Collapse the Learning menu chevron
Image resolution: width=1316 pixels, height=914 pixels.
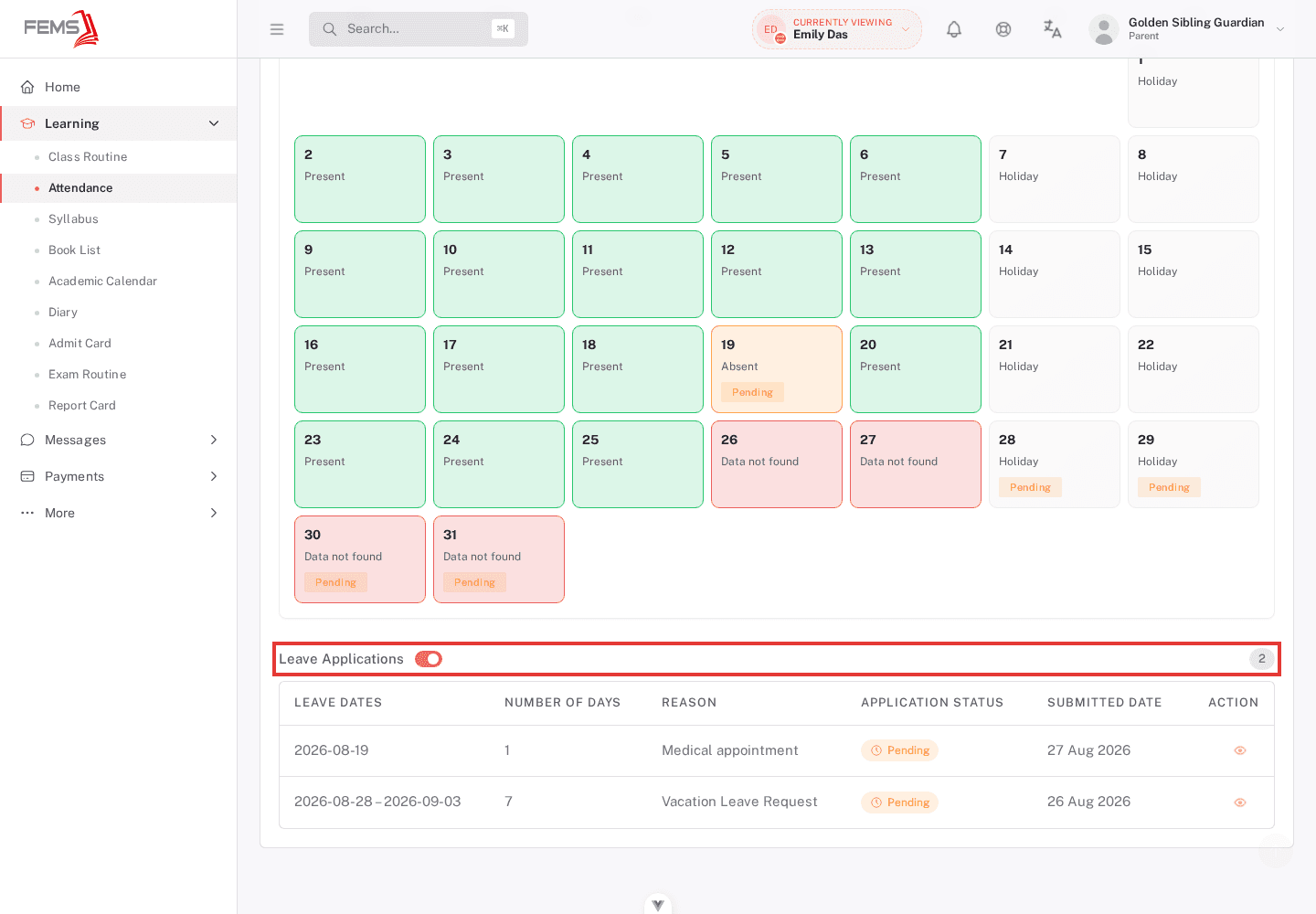[214, 123]
